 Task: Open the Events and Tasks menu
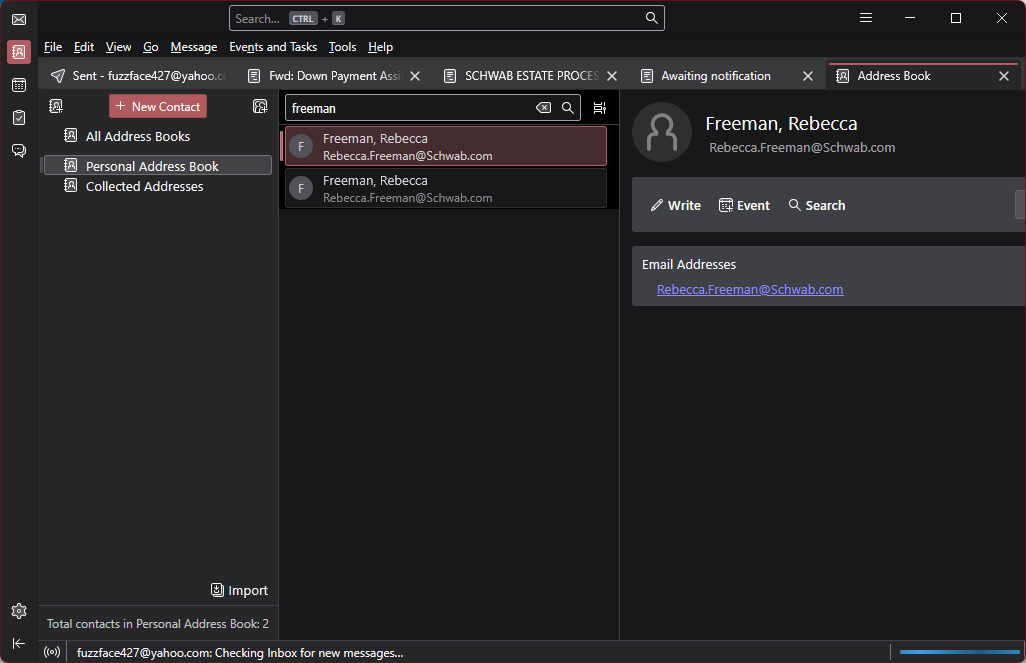tap(273, 47)
